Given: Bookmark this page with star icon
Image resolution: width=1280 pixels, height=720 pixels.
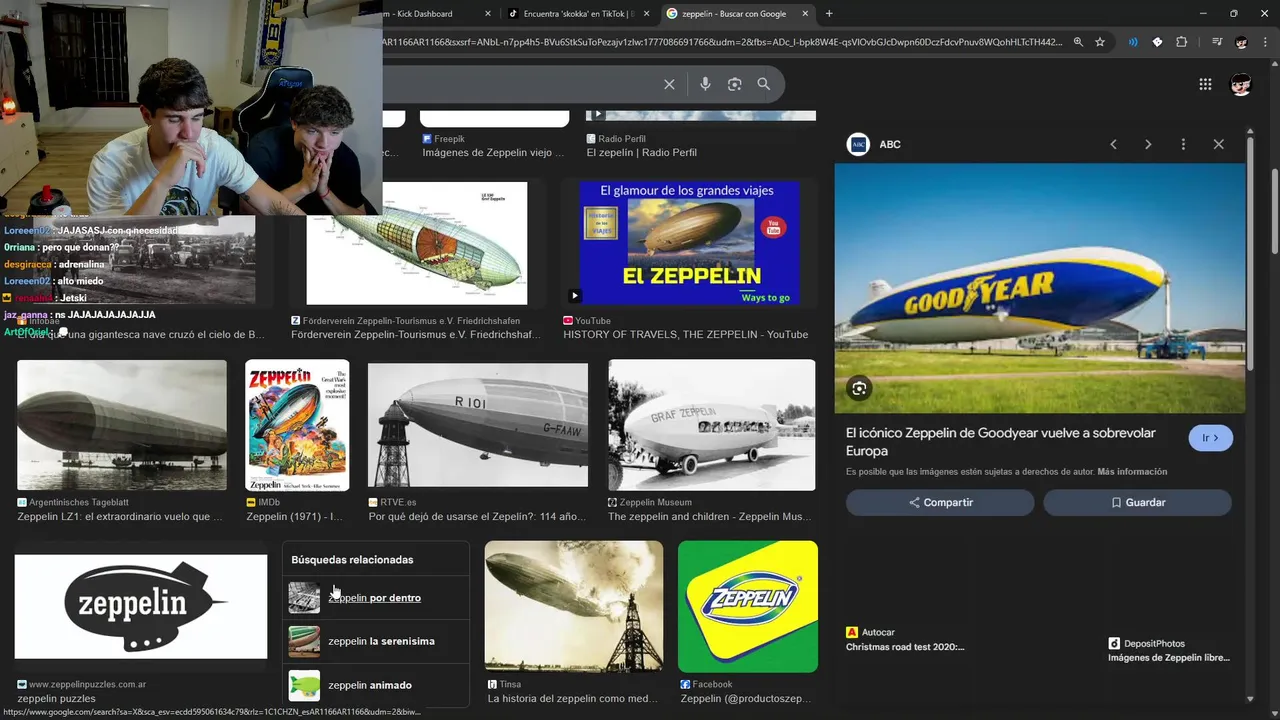Looking at the screenshot, I should tap(1100, 42).
